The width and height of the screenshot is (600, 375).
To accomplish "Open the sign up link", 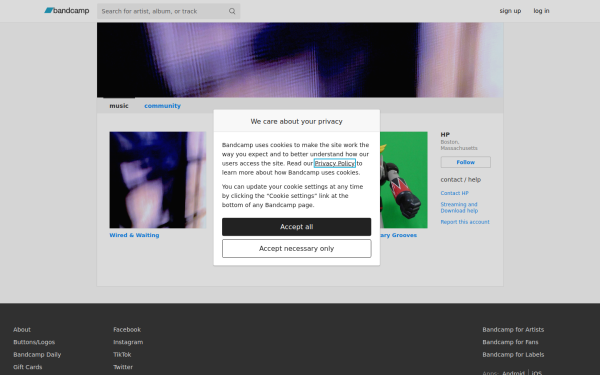I will [510, 11].
